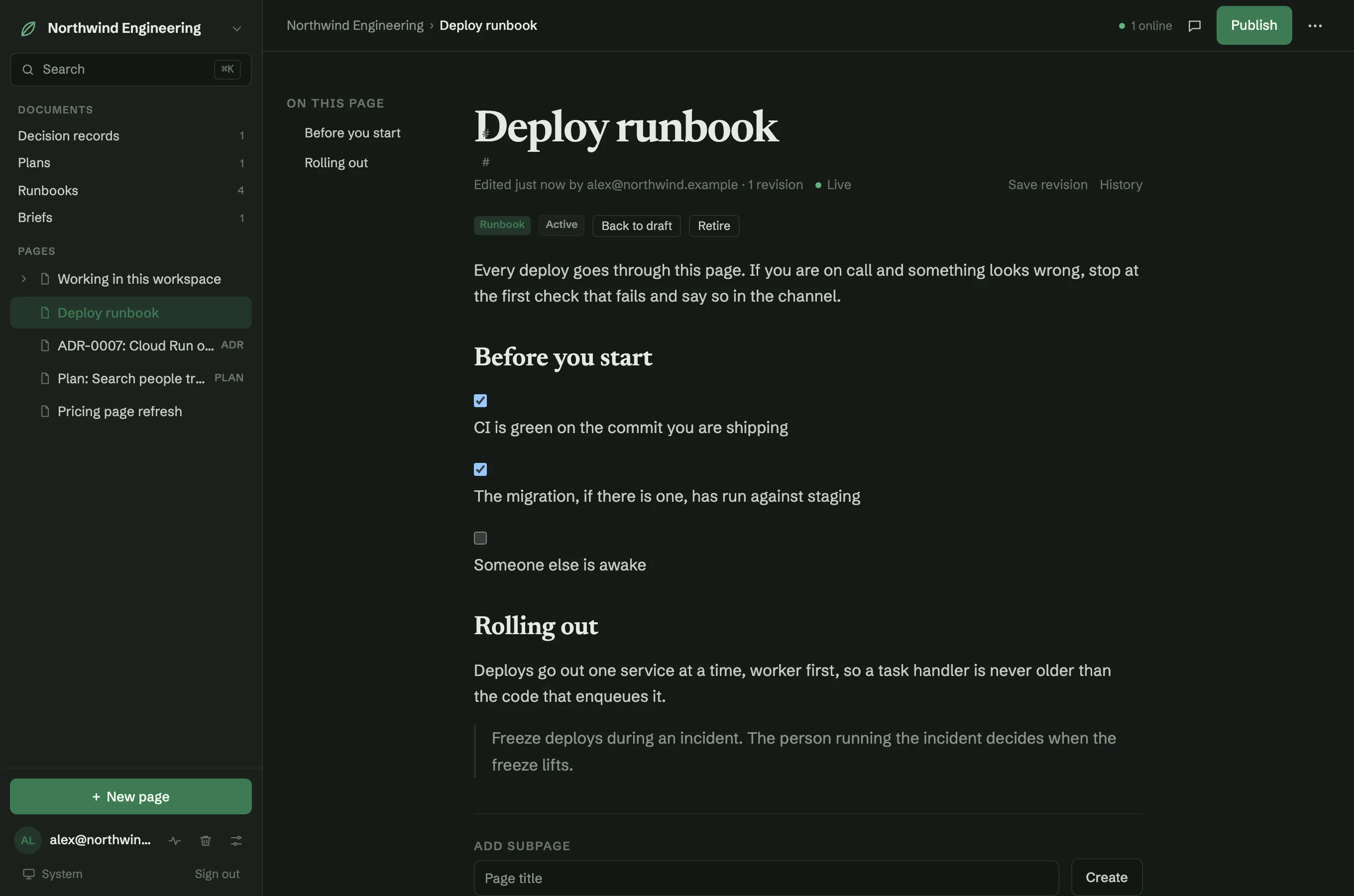This screenshot has width=1354, height=896.
Task: Open page History
Action: [1121, 185]
